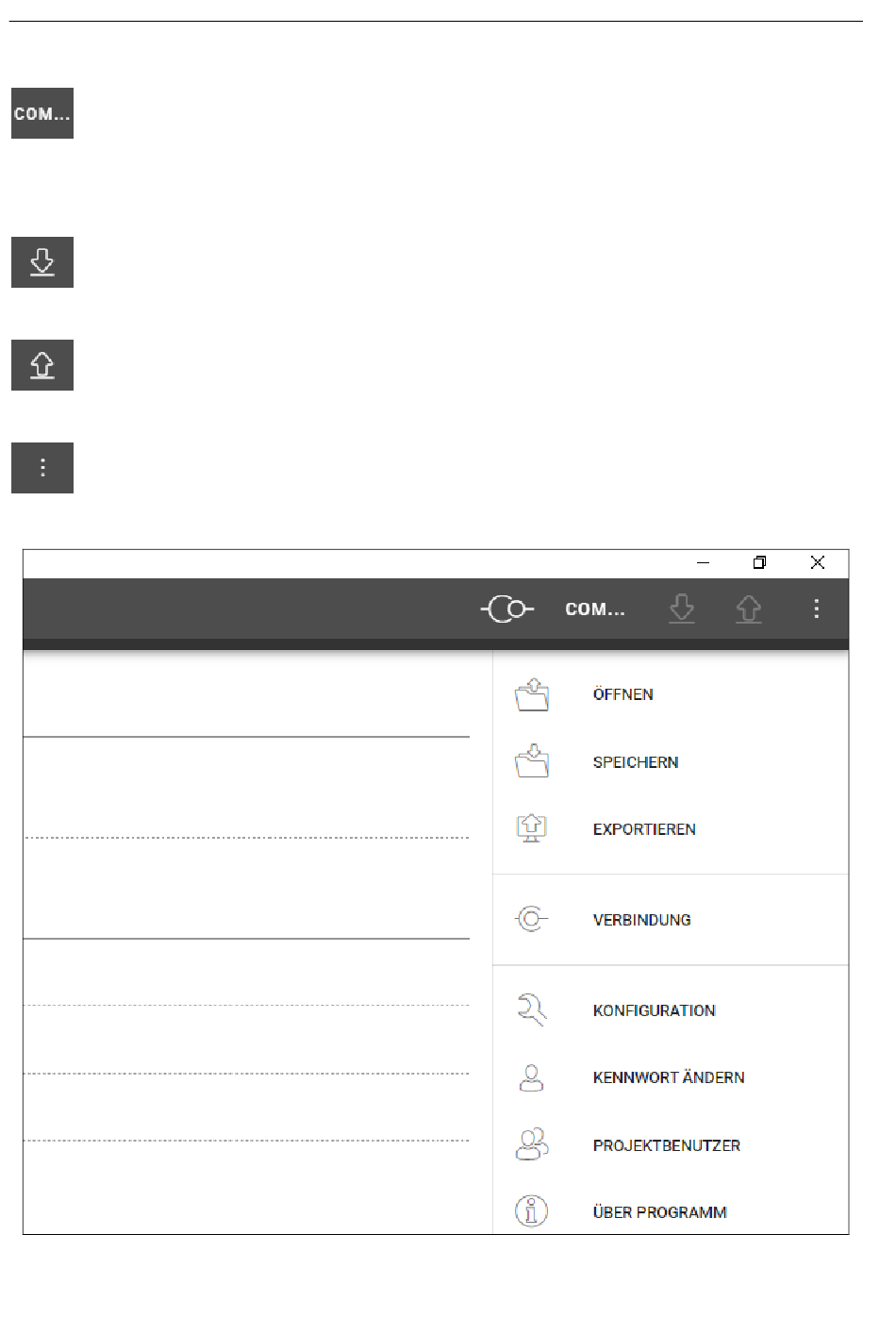The image size is (896, 1318).
Task: Select the COM... port button in toolbar
Action: [x=595, y=609]
